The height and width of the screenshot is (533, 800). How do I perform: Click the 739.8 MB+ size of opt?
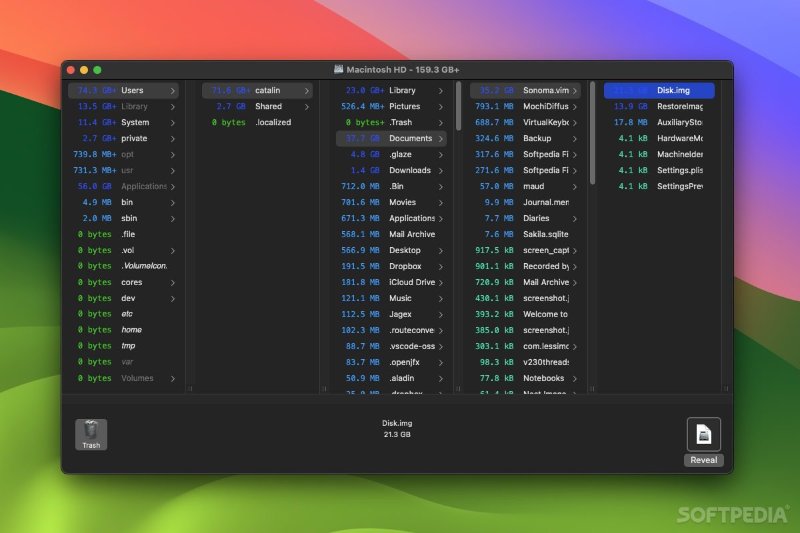(95, 155)
